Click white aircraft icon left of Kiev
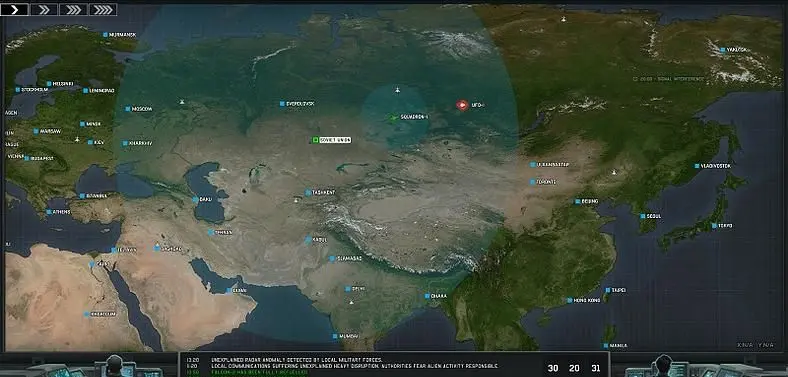 [77, 139]
